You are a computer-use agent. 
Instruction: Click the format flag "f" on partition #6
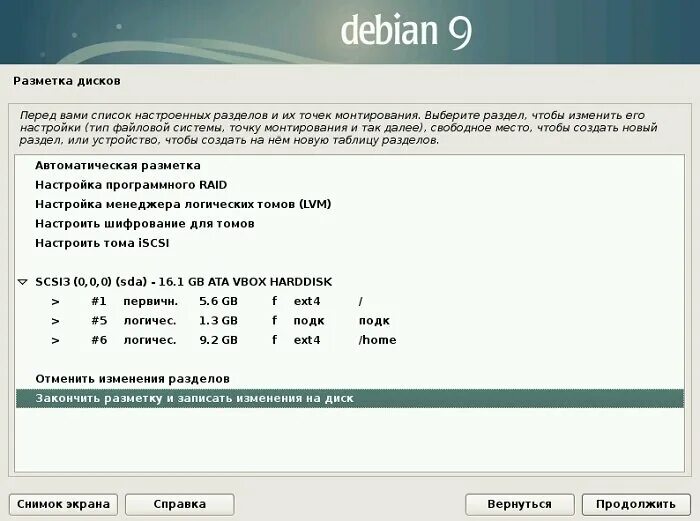coord(274,340)
